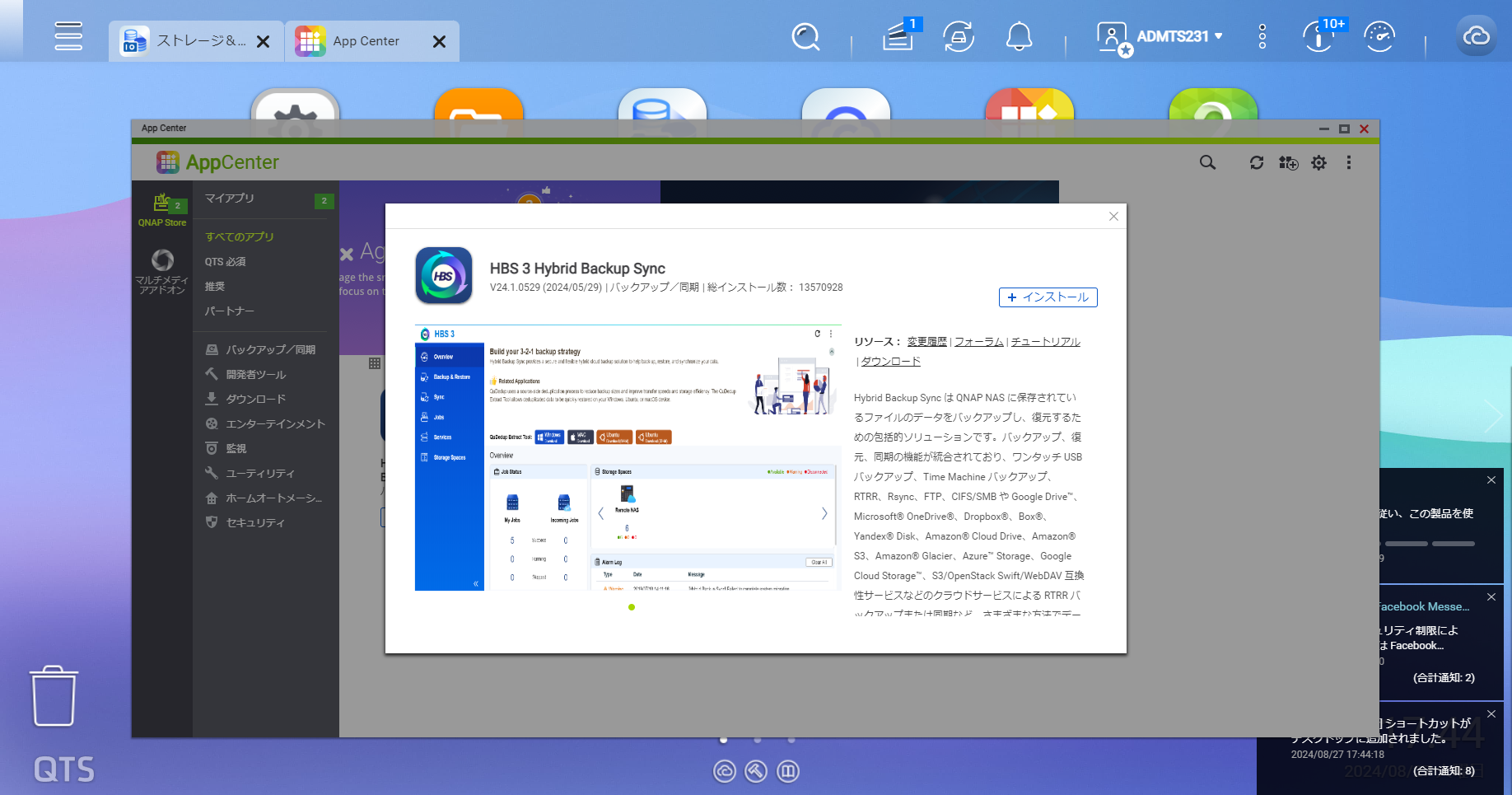
Task: Select パートナー category
Action: coord(230,311)
